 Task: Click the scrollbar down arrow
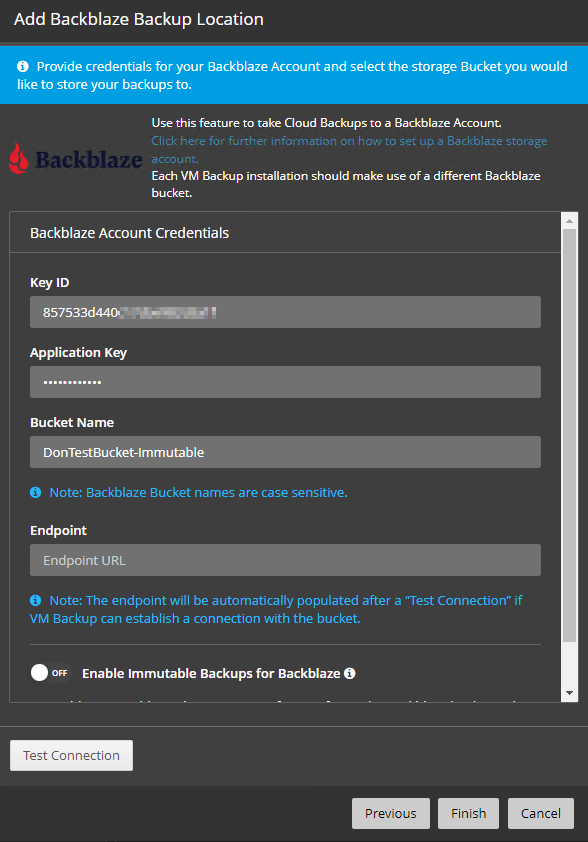point(569,693)
